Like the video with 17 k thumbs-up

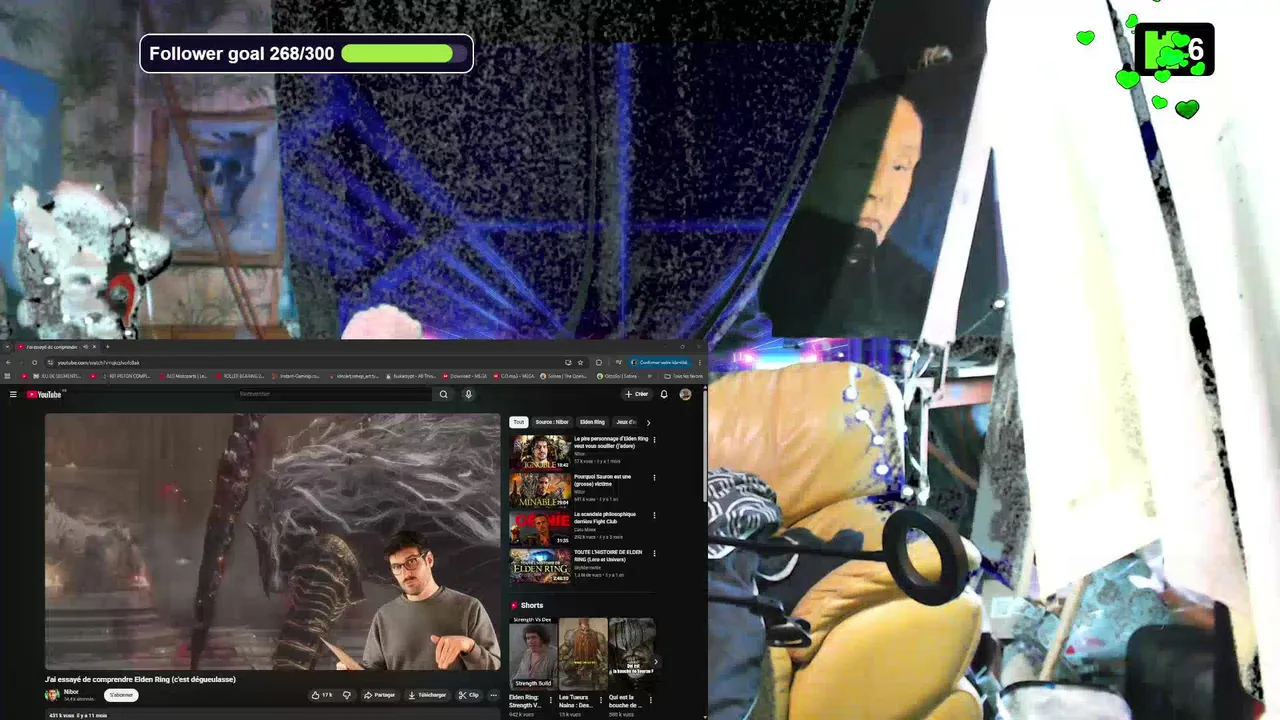pyautogui.click(x=321, y=695)
